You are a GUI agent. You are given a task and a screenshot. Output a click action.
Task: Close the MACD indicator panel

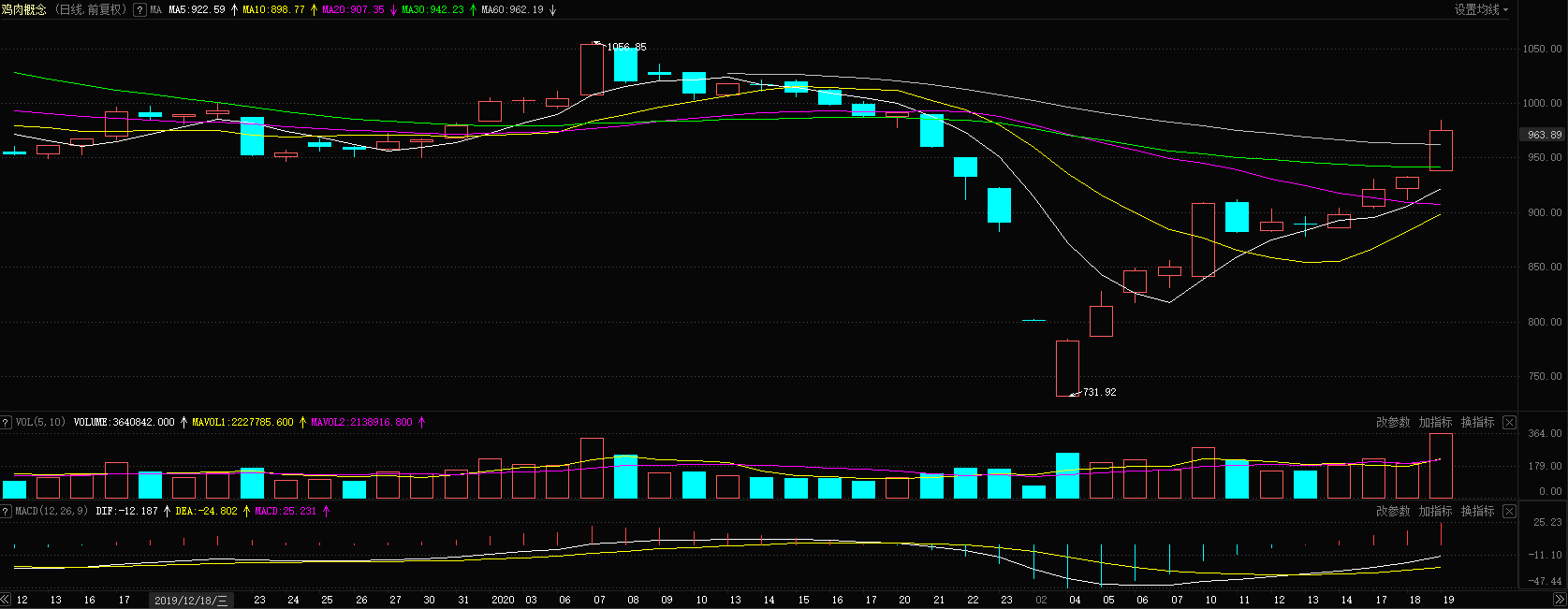1509,512
